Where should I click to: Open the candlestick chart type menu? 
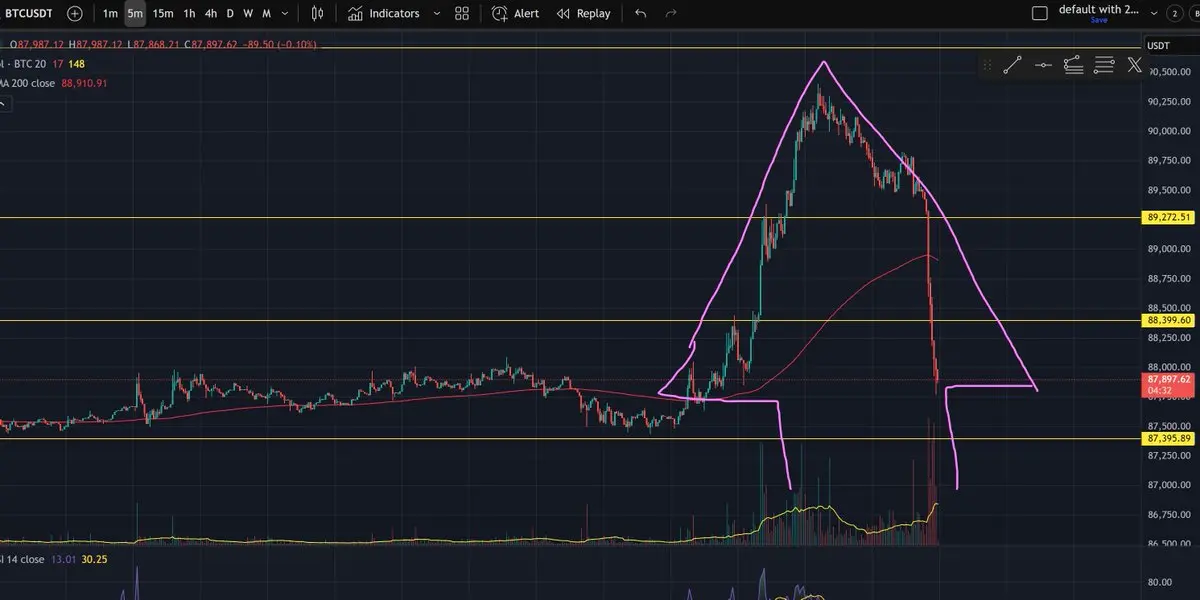click(x=318, y=14)
